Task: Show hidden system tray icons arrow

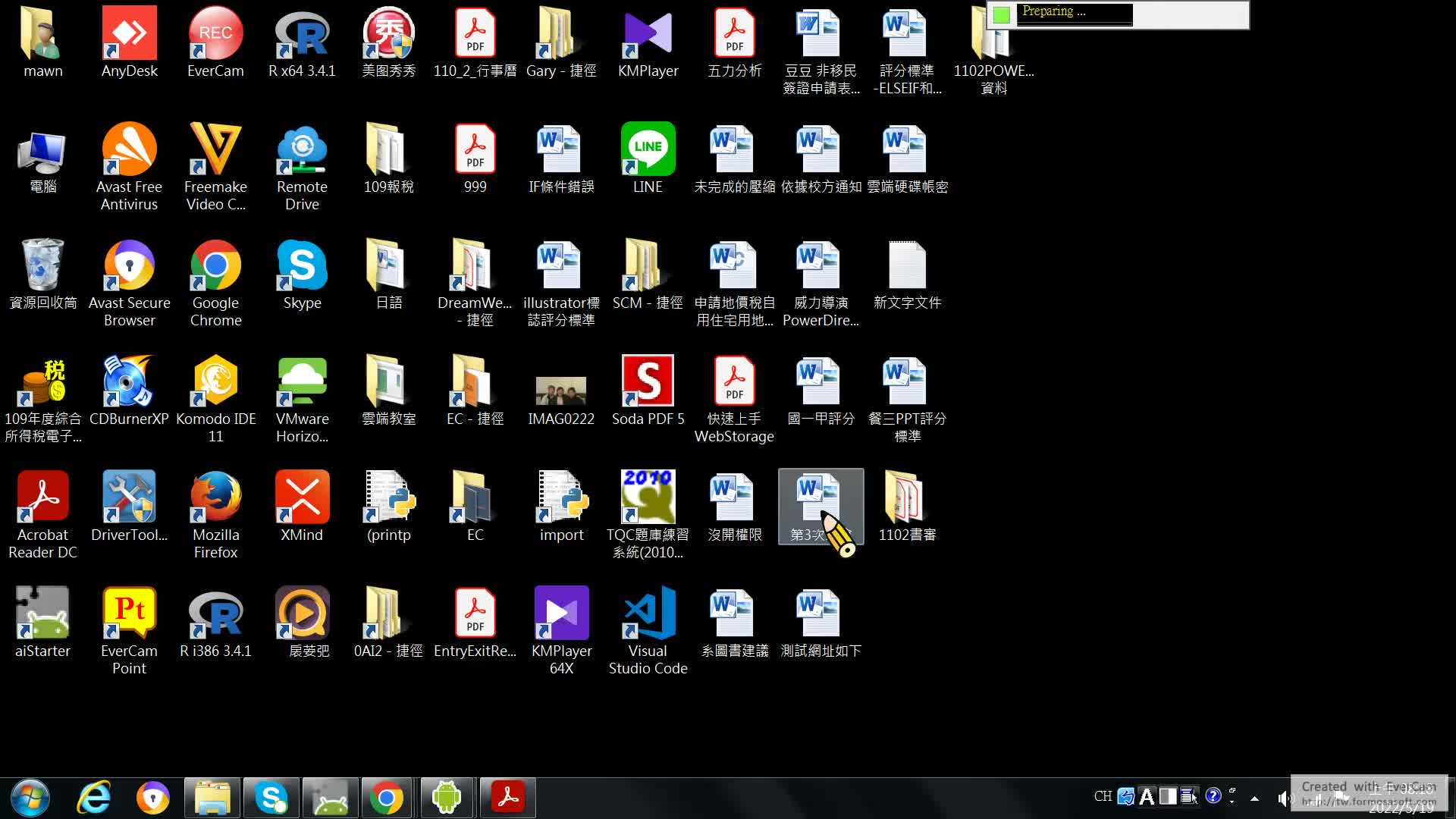Action: coord(1255,798)
